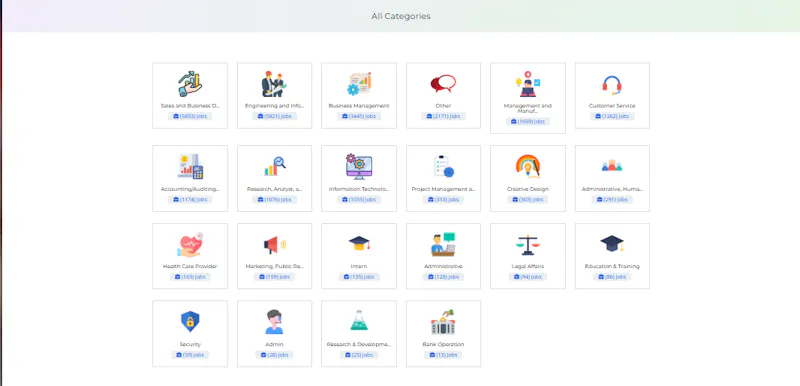Click jobs count badge under Creative Design
This screenshot has width=800, height=386.
pos(528,199)
